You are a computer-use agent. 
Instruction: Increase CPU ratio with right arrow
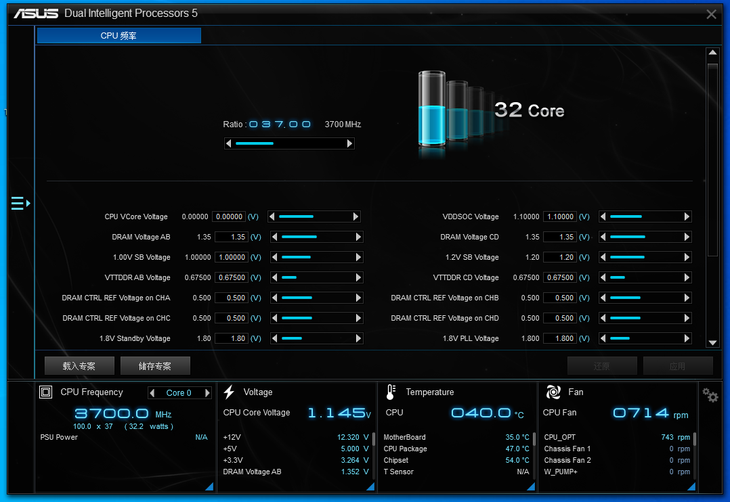tap(350, 143)
